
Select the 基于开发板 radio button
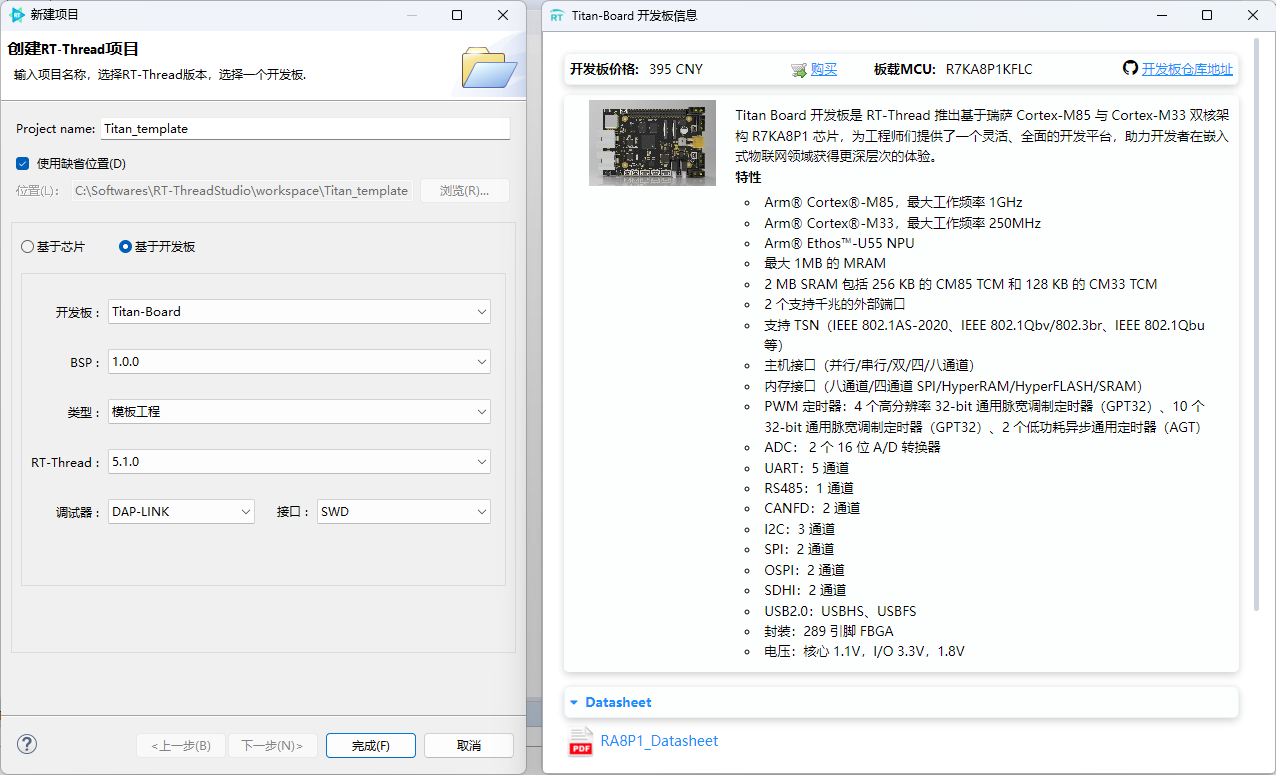(125, 247)
